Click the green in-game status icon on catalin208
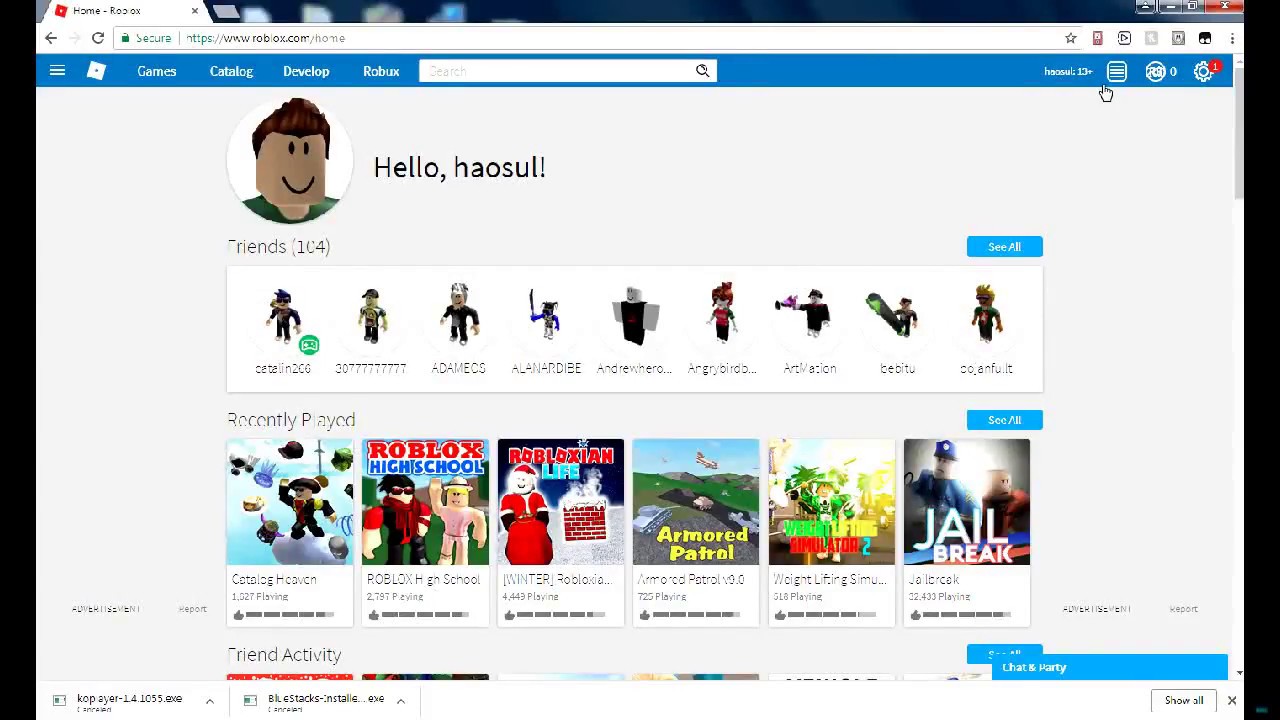 click(x=309, y=345)
